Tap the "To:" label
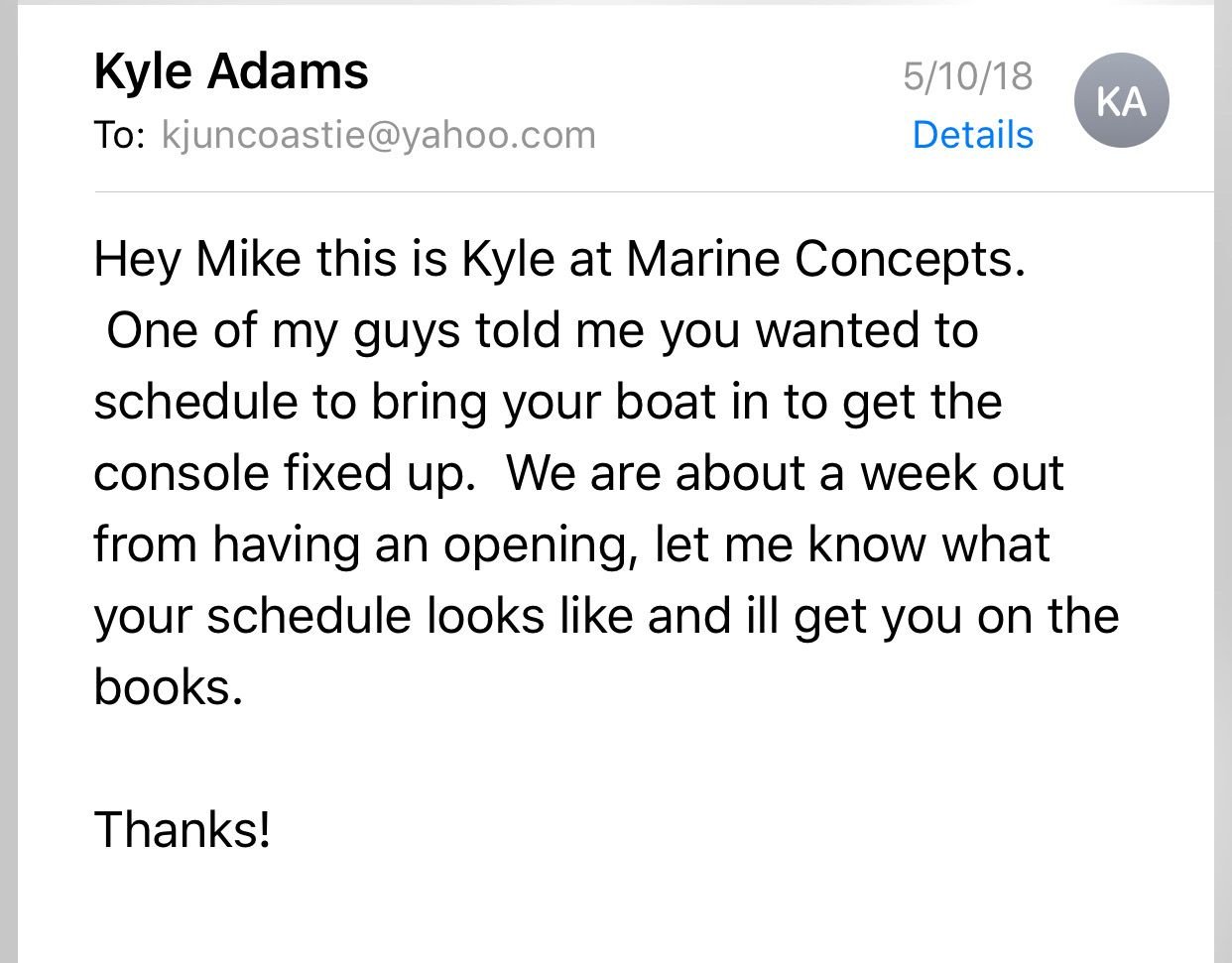The width and height of the screenshot is (1232, 963). coord(120,135)
